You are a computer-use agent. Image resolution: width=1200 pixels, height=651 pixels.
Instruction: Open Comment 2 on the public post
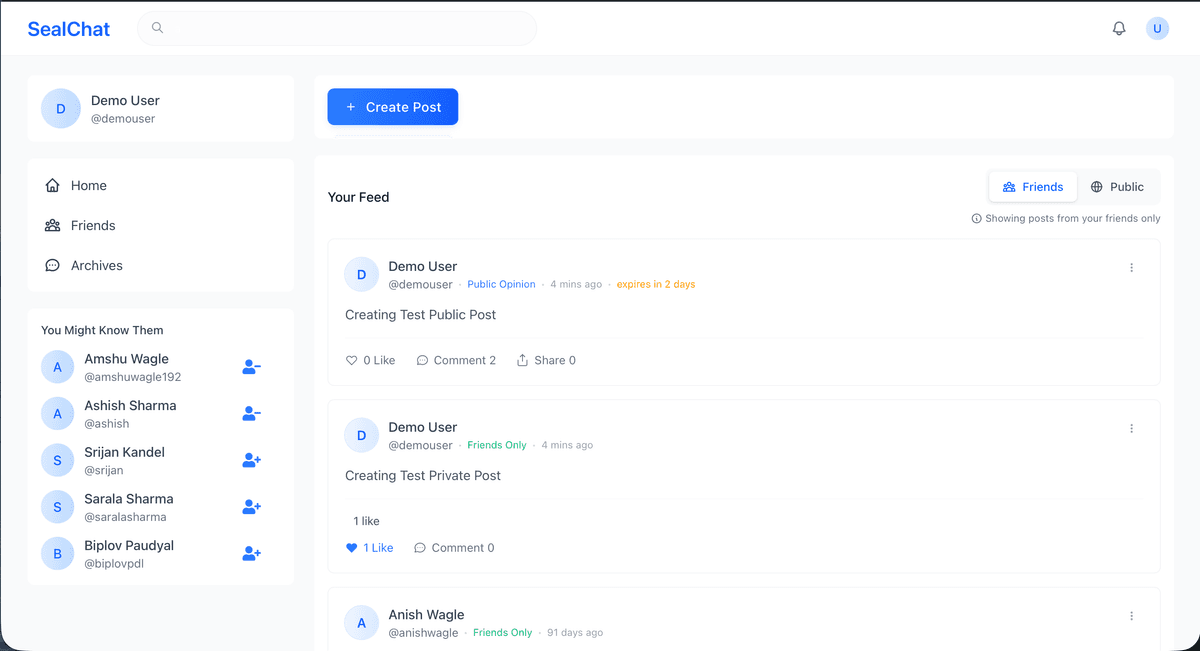[456, 360]
